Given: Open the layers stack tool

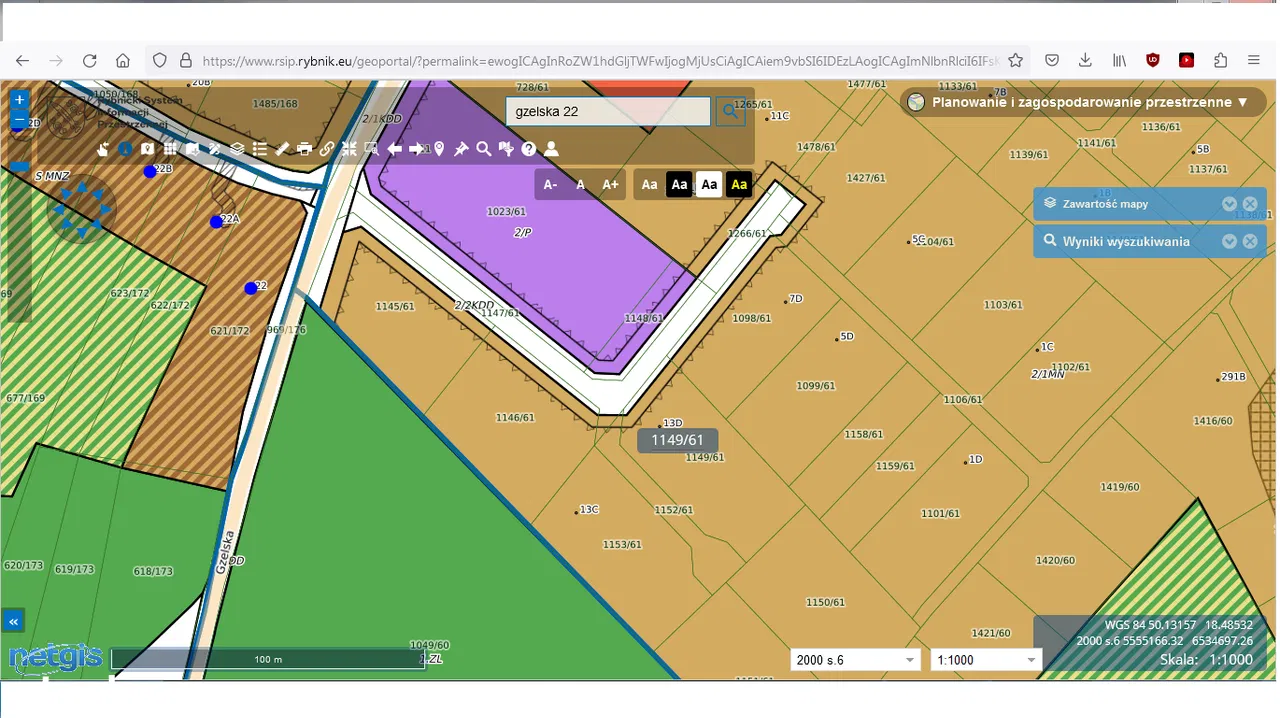Looking at the screenshot, I should (x=237, y=149).
